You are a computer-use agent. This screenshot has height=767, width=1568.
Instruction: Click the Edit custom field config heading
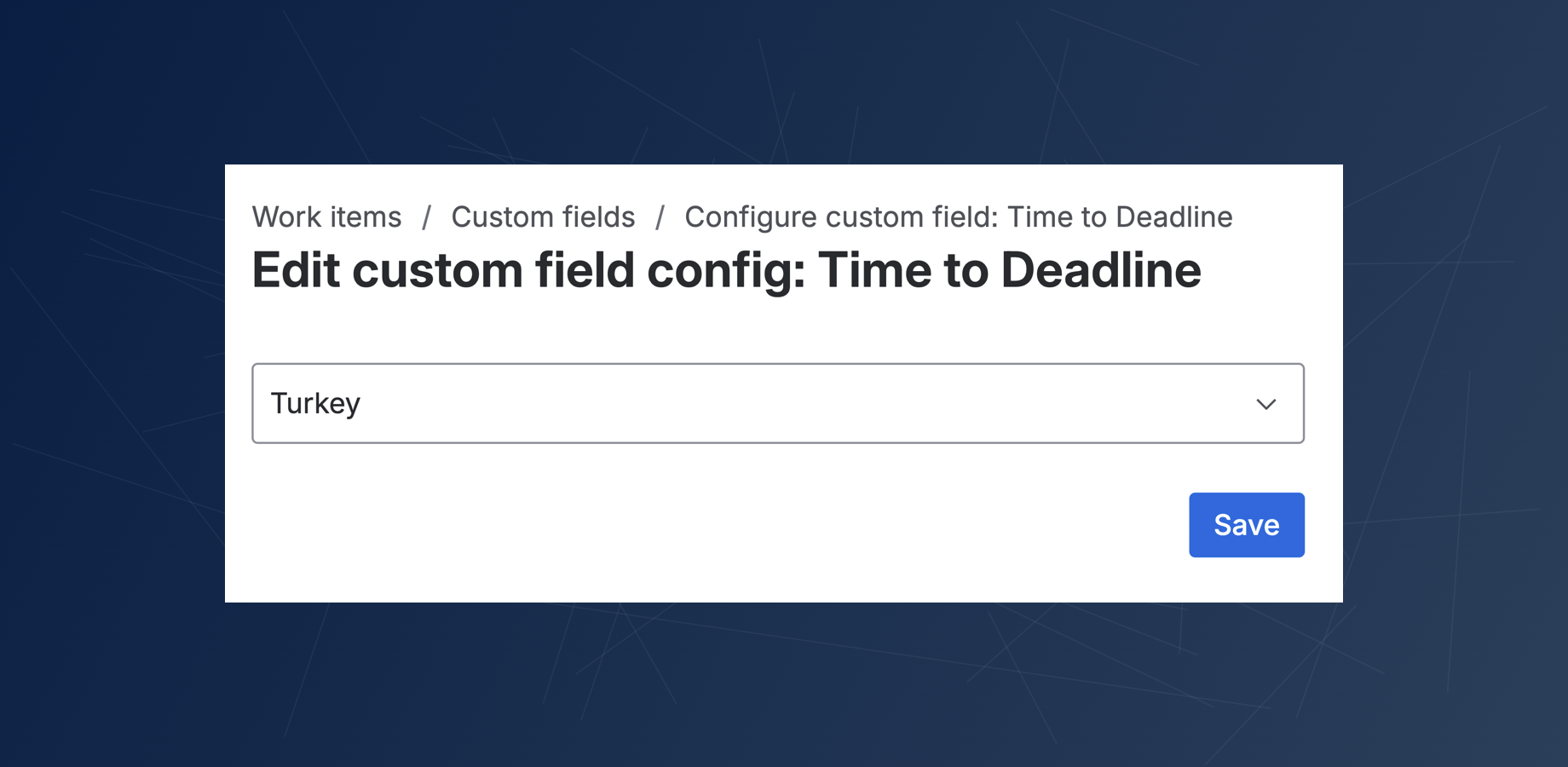pos(725,271)
